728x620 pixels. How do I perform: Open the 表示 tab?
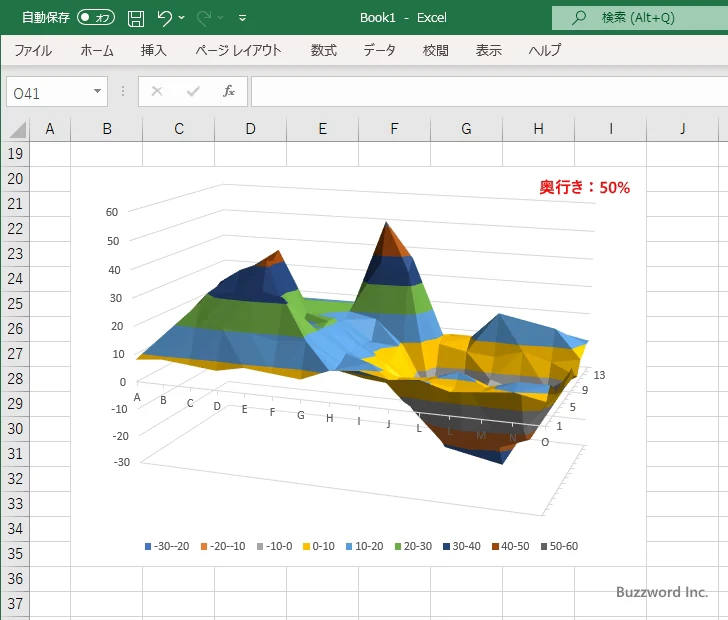click(x=488, y=50)
